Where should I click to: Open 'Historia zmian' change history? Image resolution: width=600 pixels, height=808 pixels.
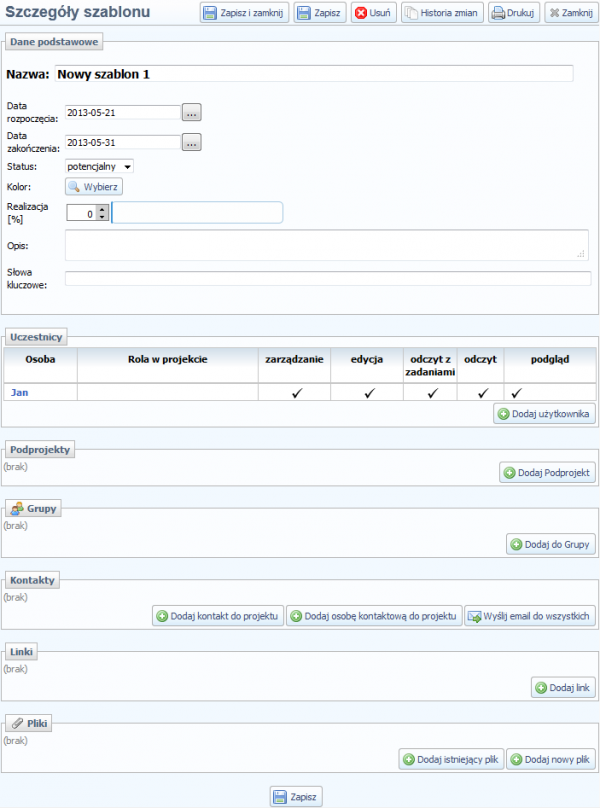point(442,13)
